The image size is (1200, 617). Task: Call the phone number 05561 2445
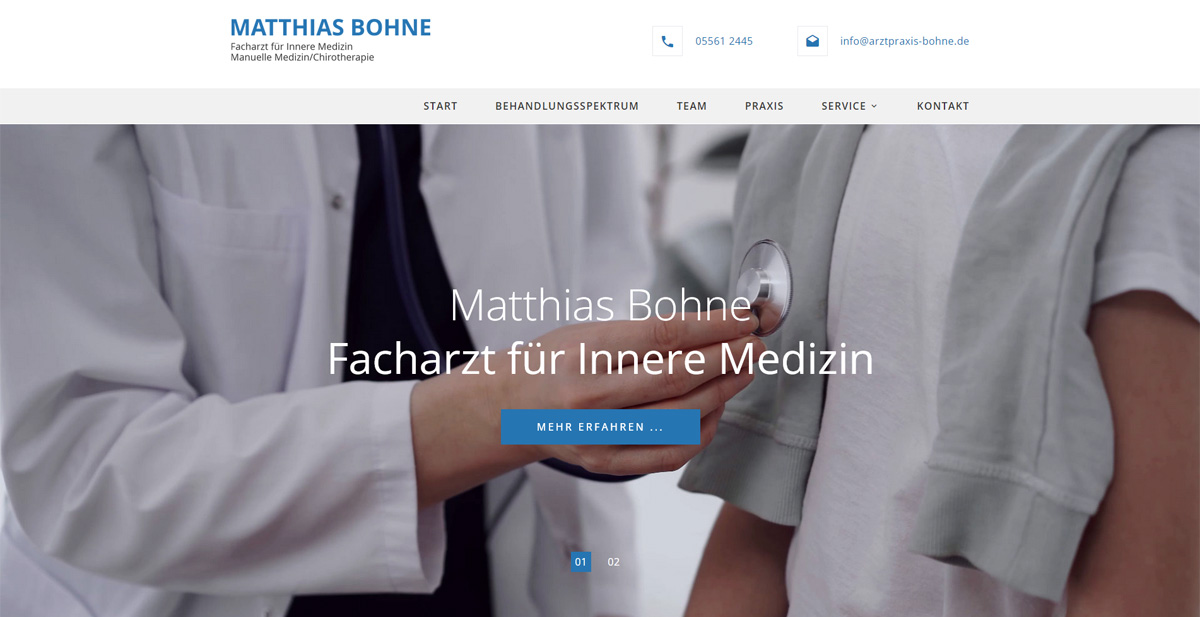(724, 41)
